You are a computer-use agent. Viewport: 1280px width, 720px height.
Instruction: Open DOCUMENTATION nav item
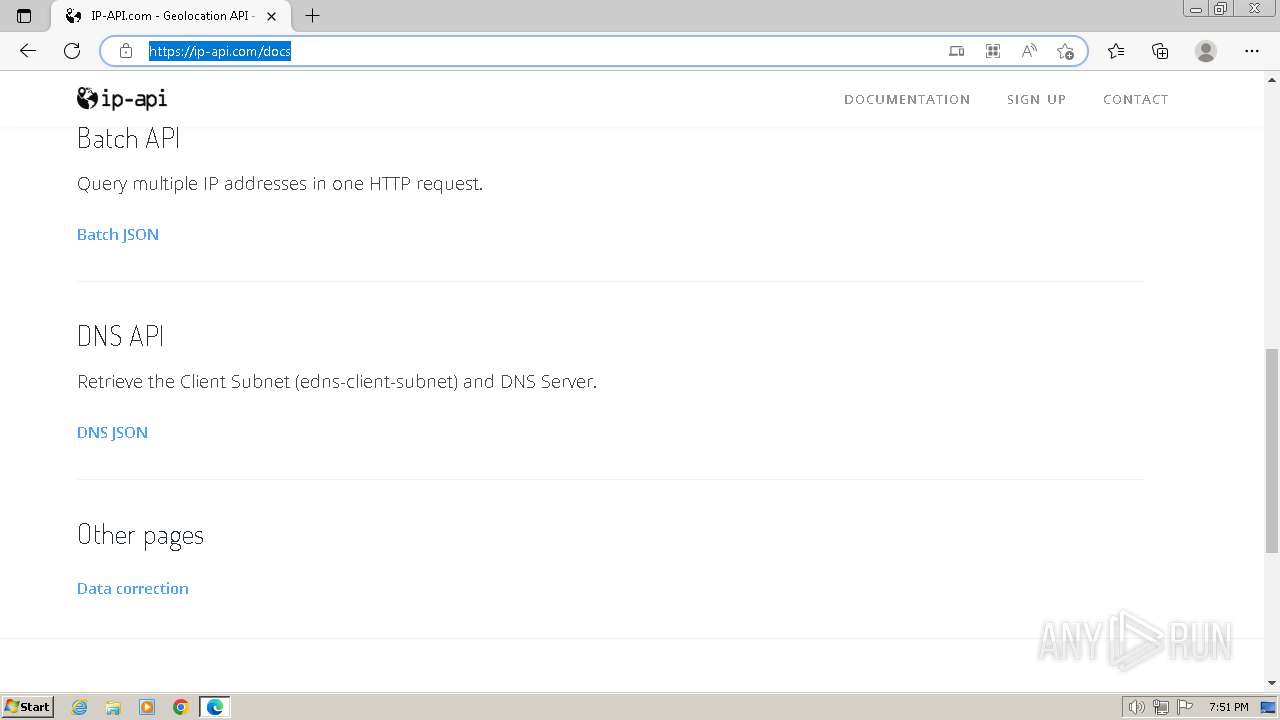[907, 99]
